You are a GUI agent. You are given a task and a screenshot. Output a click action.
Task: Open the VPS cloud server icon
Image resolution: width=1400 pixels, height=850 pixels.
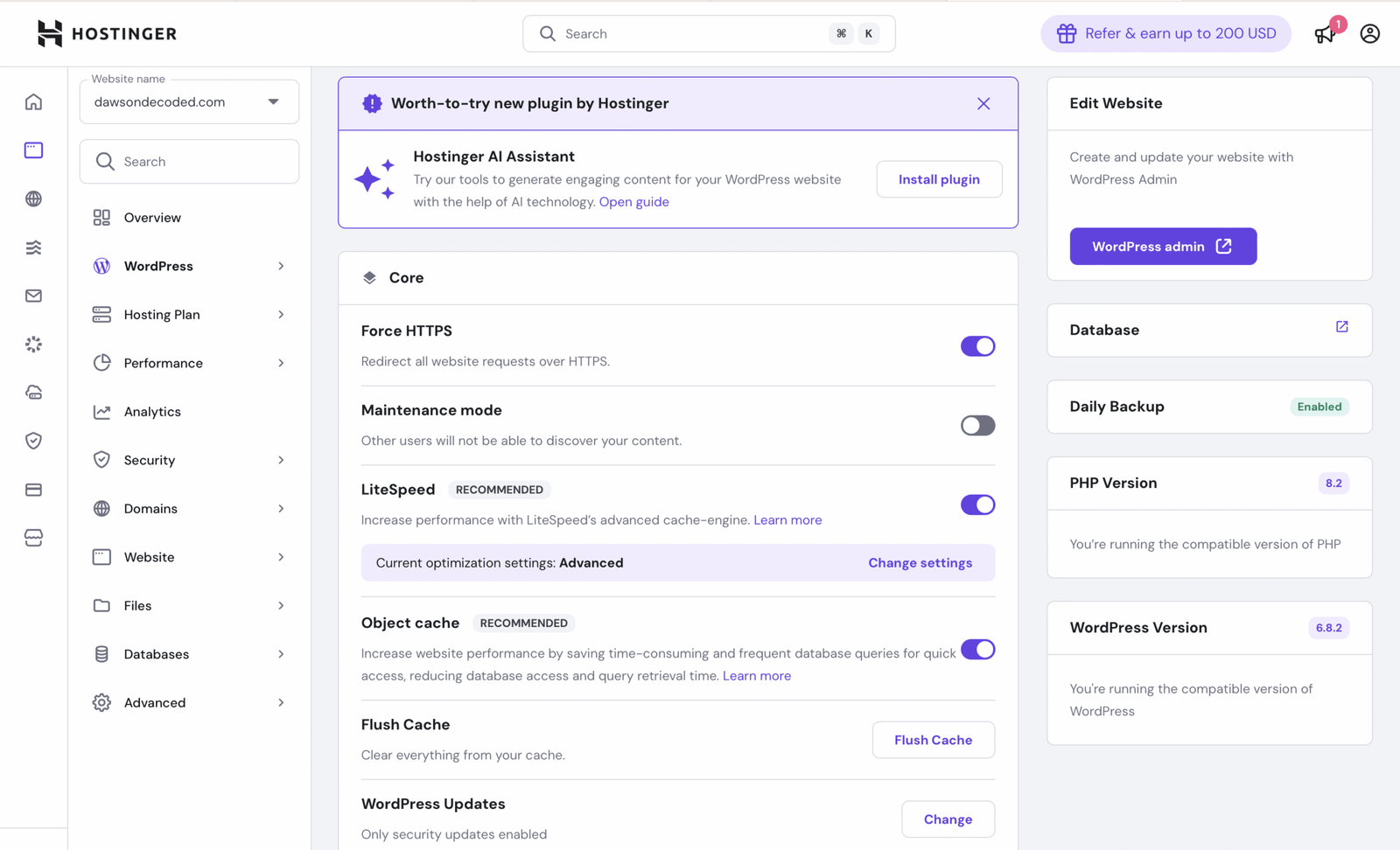coord(33,392)
